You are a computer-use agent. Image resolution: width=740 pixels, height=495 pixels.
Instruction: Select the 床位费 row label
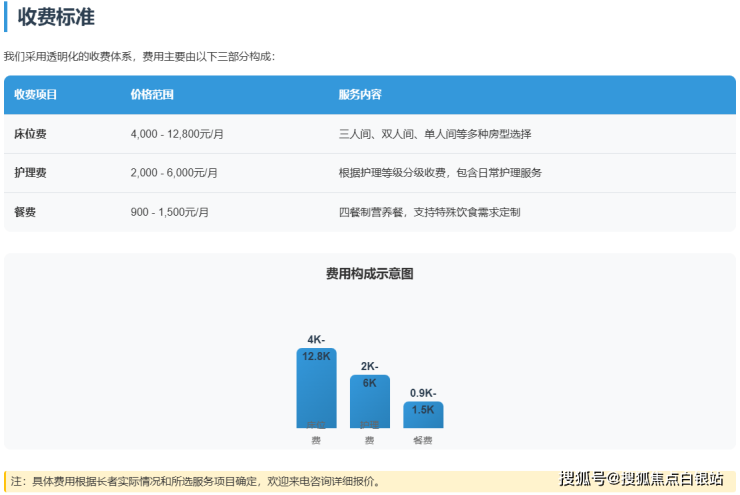(x=30, y=134)
